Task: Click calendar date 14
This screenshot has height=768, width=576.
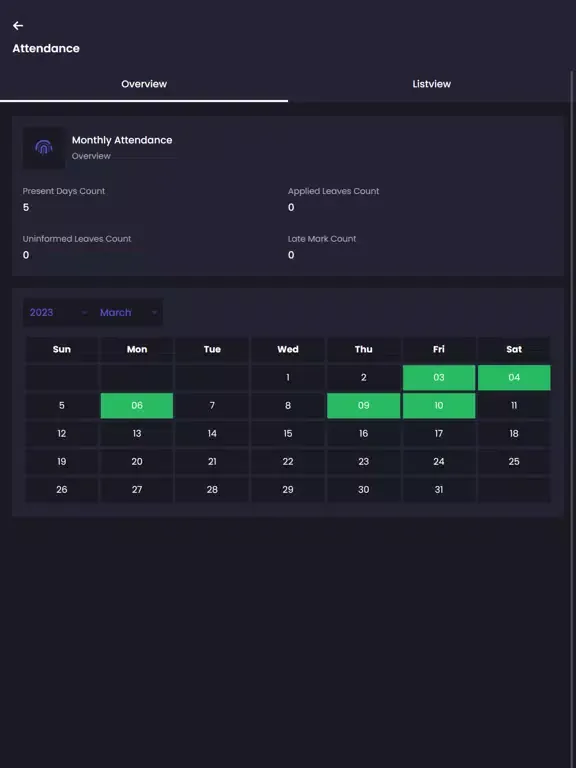Action: pos(212,433)
